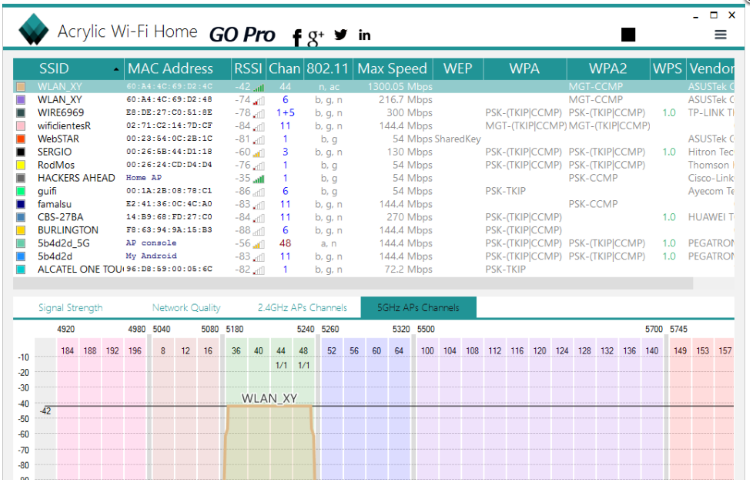The image size is (750, 480).
Task: Select the wificlientesR network name
Action: click(x=64, y=126)
